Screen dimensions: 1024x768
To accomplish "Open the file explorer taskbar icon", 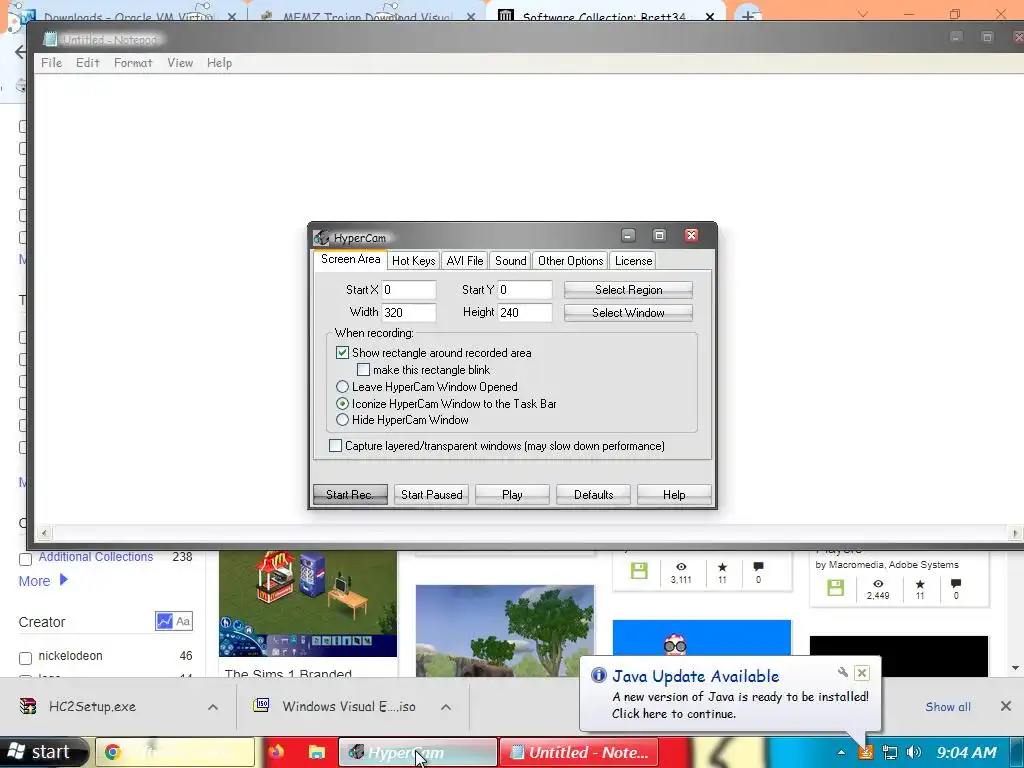I will point(317,752).
